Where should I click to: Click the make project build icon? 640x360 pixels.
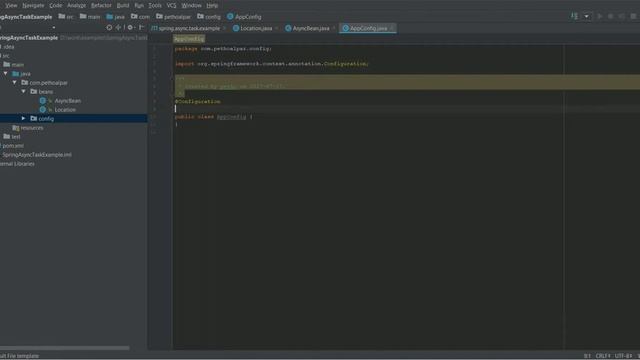click(x=574, y=16)
